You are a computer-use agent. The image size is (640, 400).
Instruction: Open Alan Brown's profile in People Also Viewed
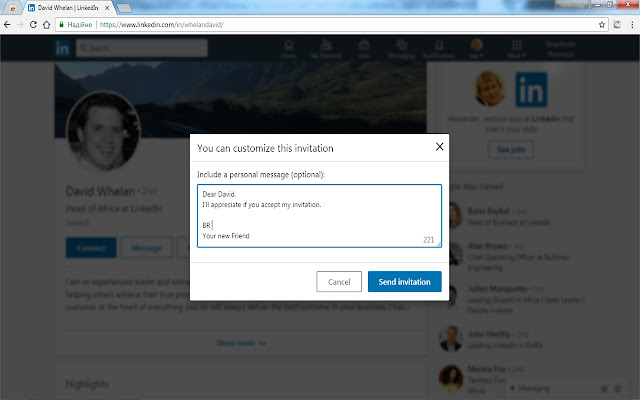pos(487,246)
